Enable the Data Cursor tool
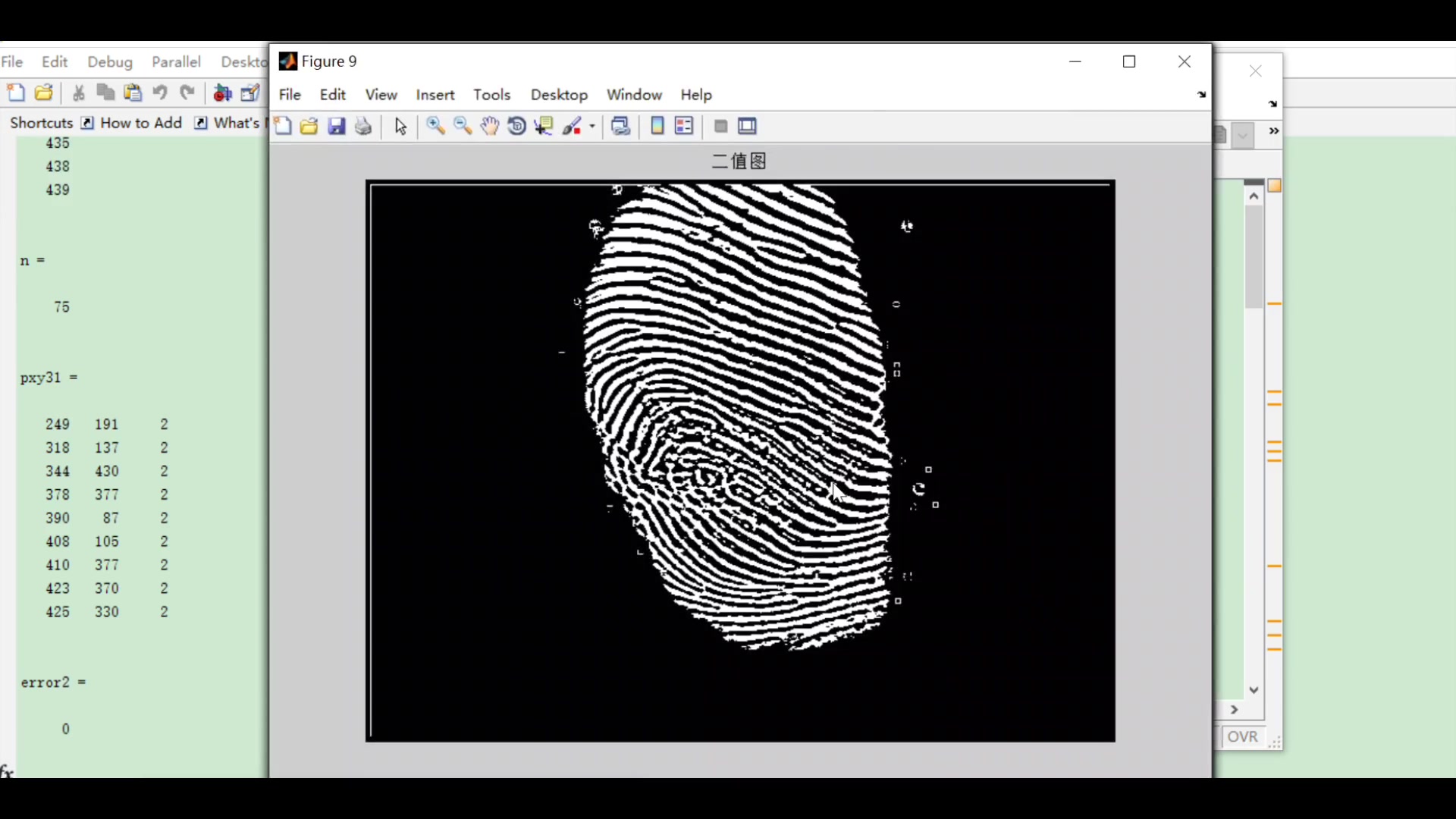The width and height of the screenshot is (1456, 819). (544, 127)
